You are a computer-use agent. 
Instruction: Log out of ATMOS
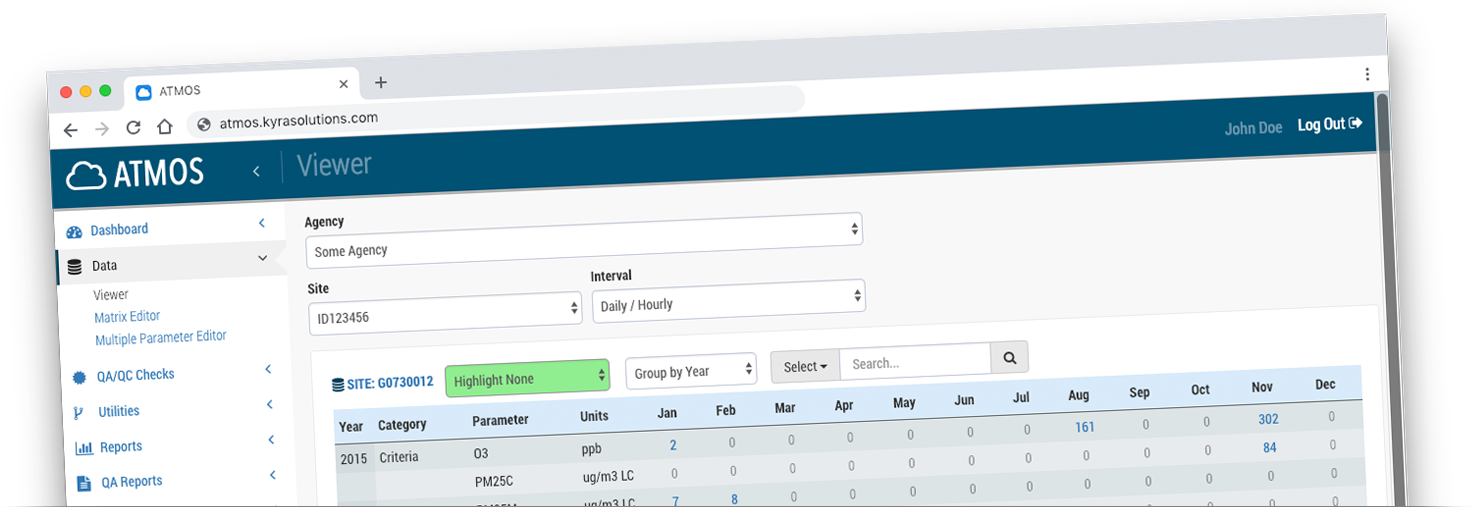[1329, 124]
